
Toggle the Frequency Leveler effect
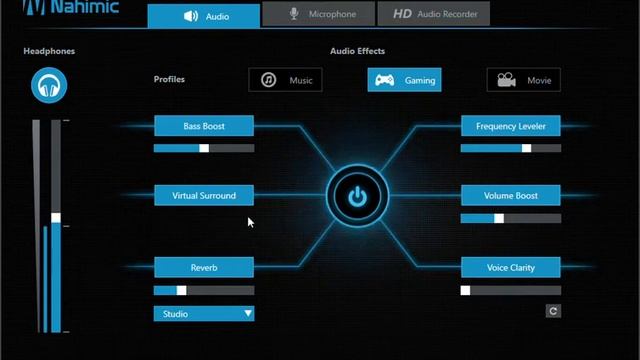click(511, 126)
